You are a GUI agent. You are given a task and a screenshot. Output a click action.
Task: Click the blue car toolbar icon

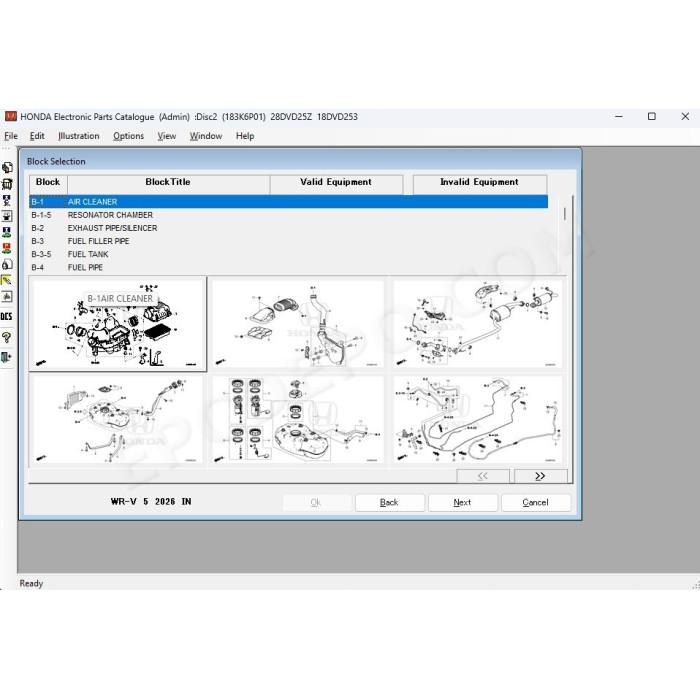[7, 232]
